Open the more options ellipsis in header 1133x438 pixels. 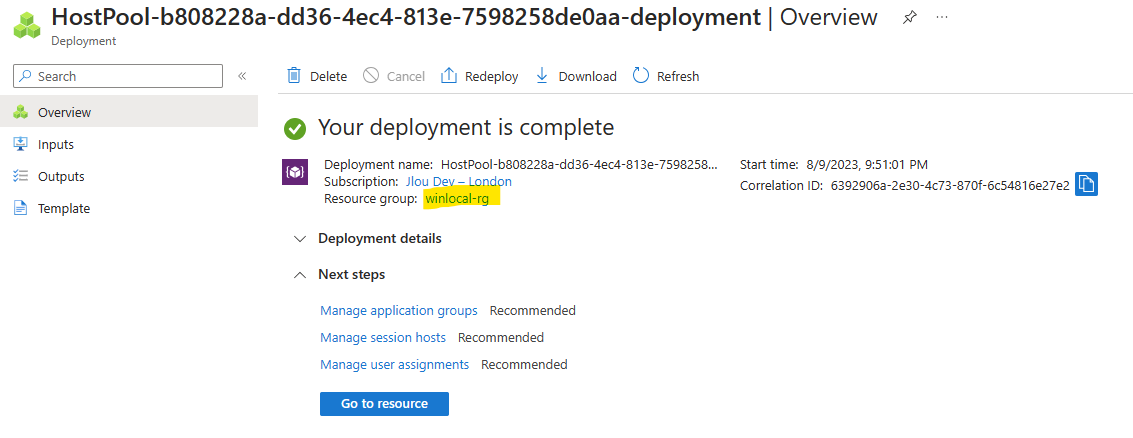tap(942, 17)
